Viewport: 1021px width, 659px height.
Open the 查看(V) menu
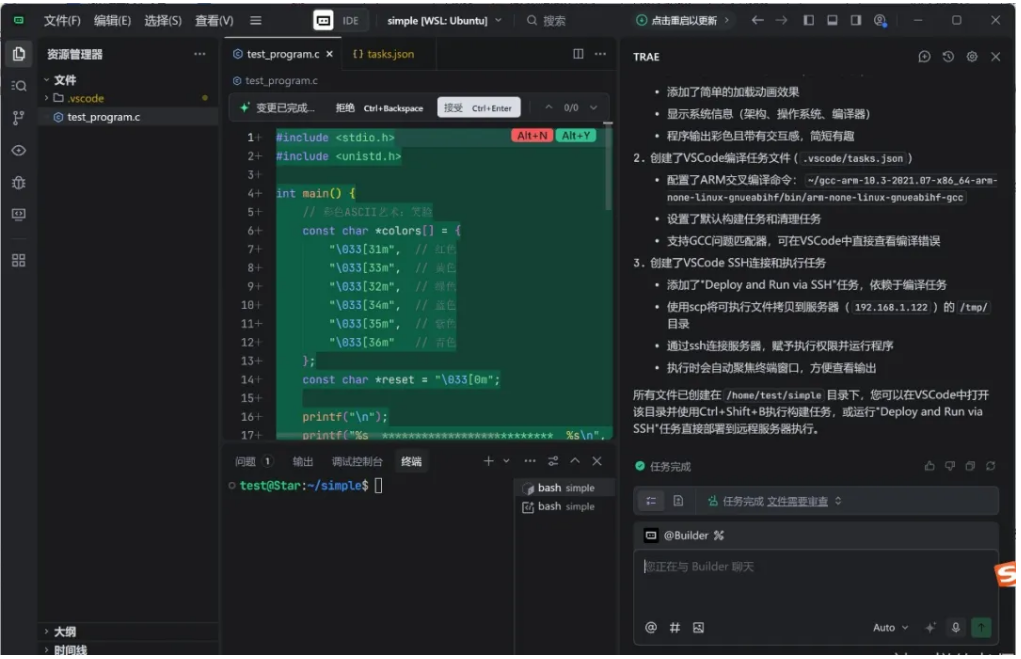[x=214, y=20]
